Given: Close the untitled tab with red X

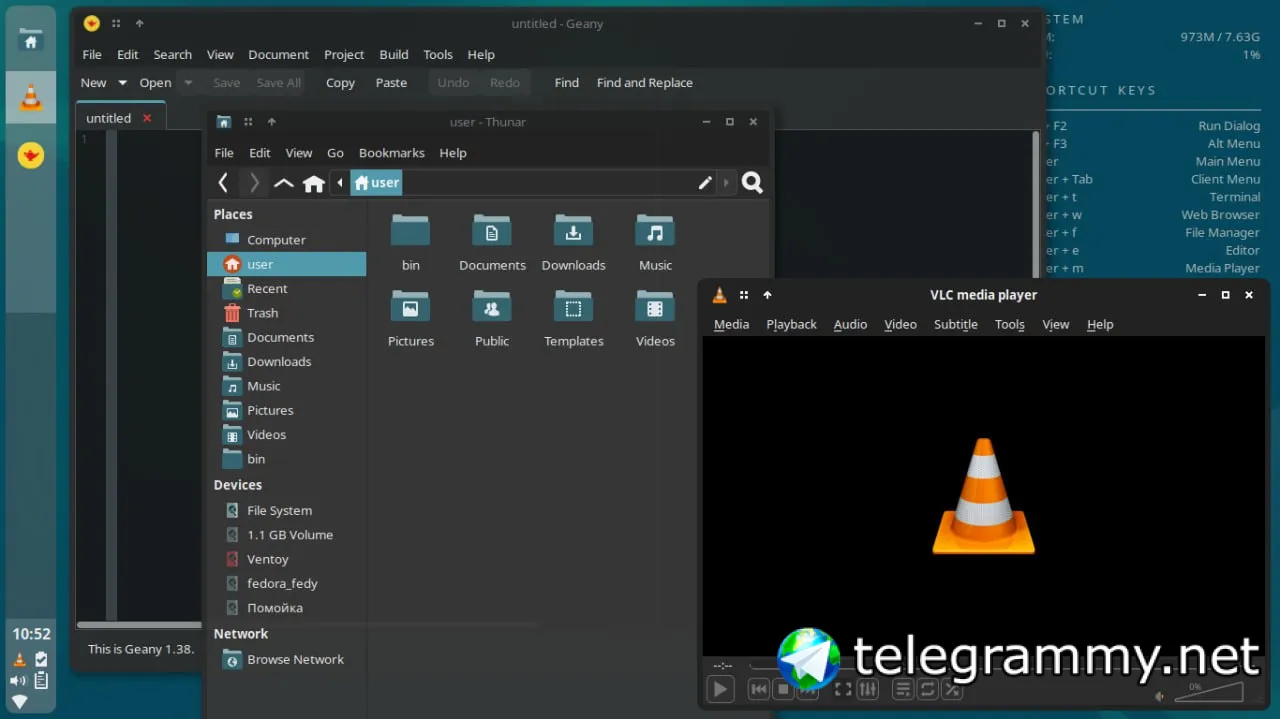Looking at the screenshot, I should pyautogui.click(x=147, y=118).
